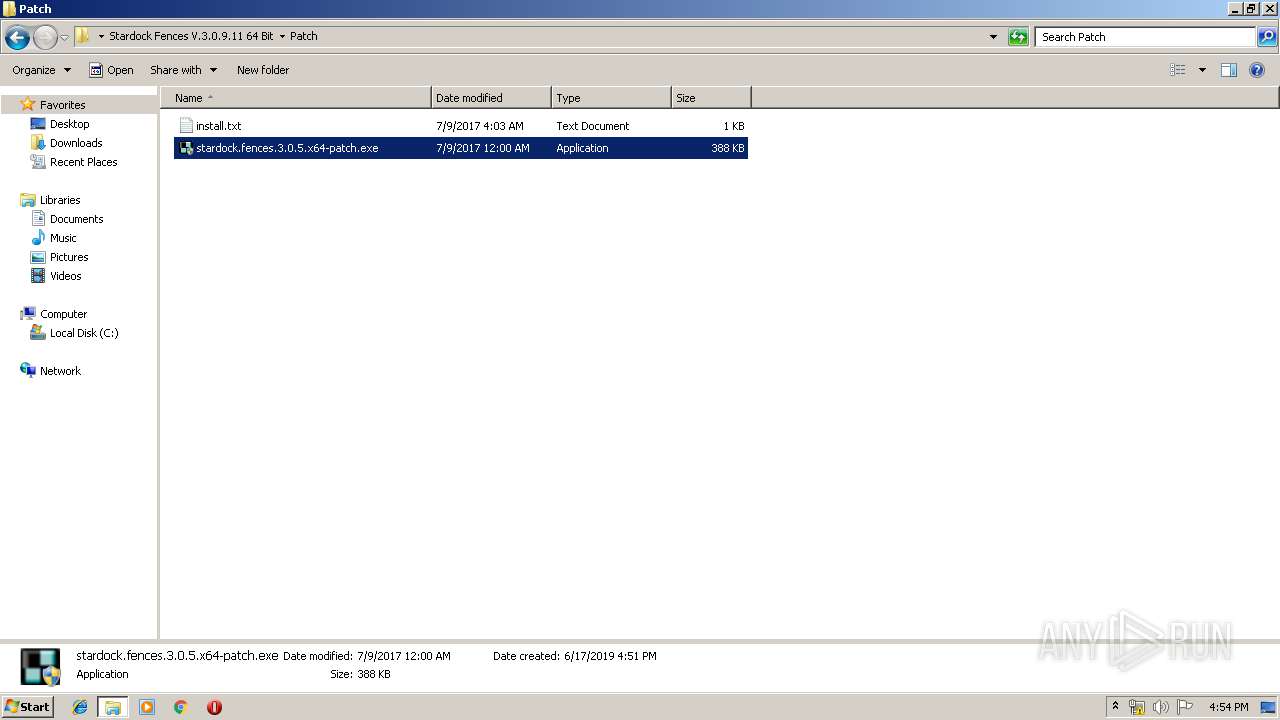Click the magnifier search icon

click(1267, 37)
